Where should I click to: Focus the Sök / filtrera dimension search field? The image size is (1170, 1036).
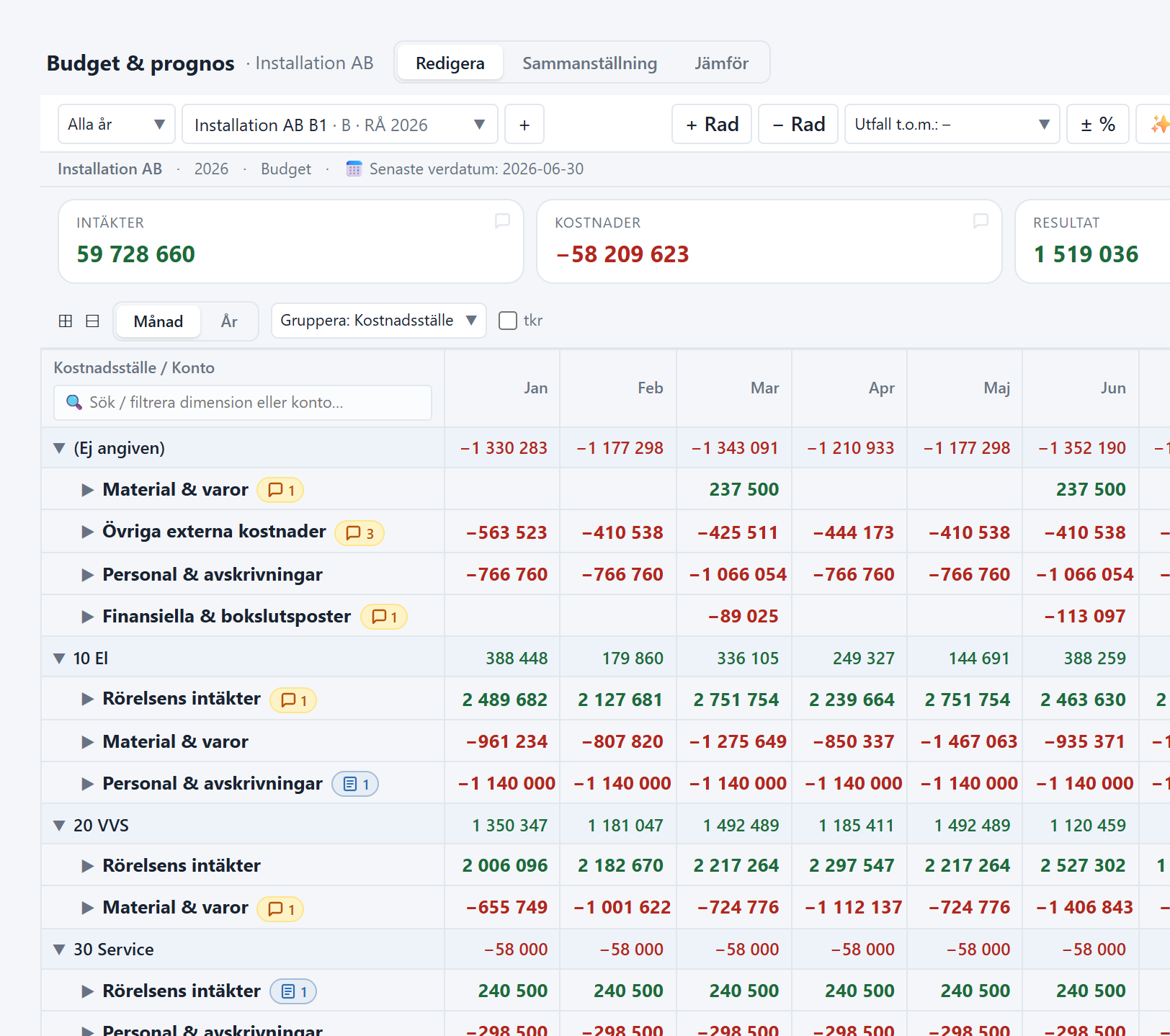[x=243, y=402]
